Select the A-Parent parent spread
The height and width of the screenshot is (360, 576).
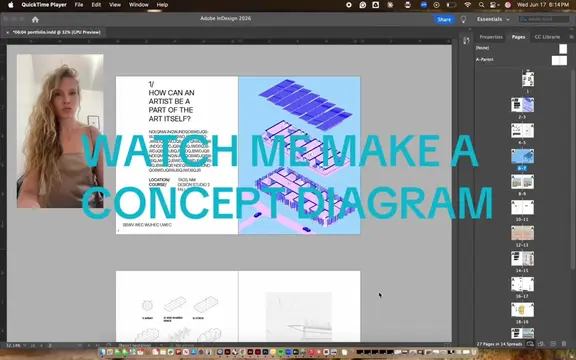tap(521, 60)
